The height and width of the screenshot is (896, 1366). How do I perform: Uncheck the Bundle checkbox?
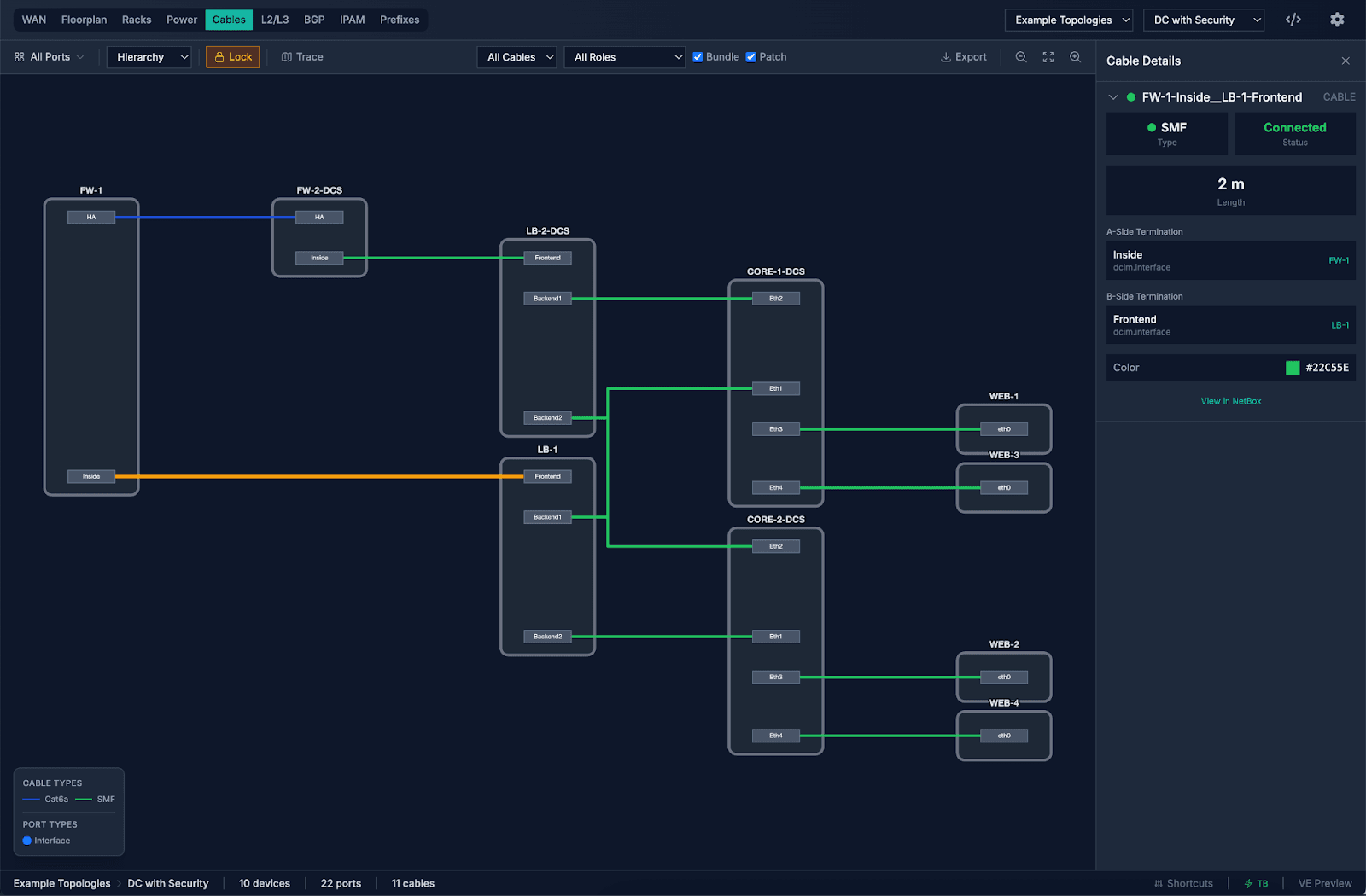coord(698,57)
